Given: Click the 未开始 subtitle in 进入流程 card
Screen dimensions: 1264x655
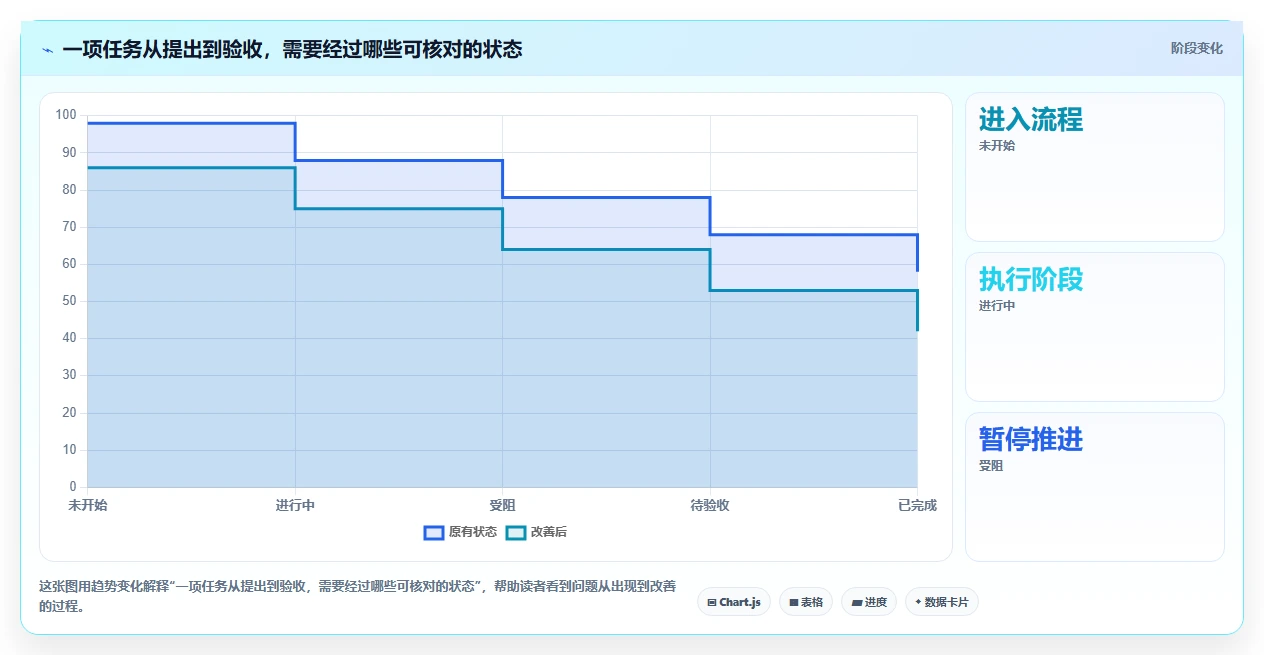Looking at the screenshot, I should point(997,146).
